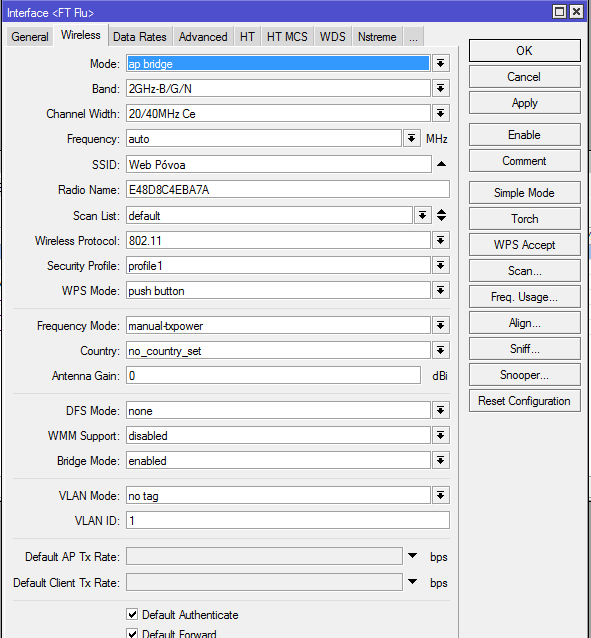
Task: Click the WPS Accept button
Action: click(525, 245)
